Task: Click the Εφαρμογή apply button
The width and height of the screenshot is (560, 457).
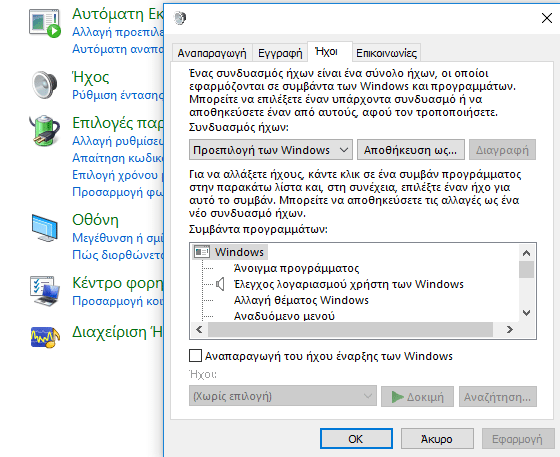Action: pyautogui.click(x=518, y=438)
